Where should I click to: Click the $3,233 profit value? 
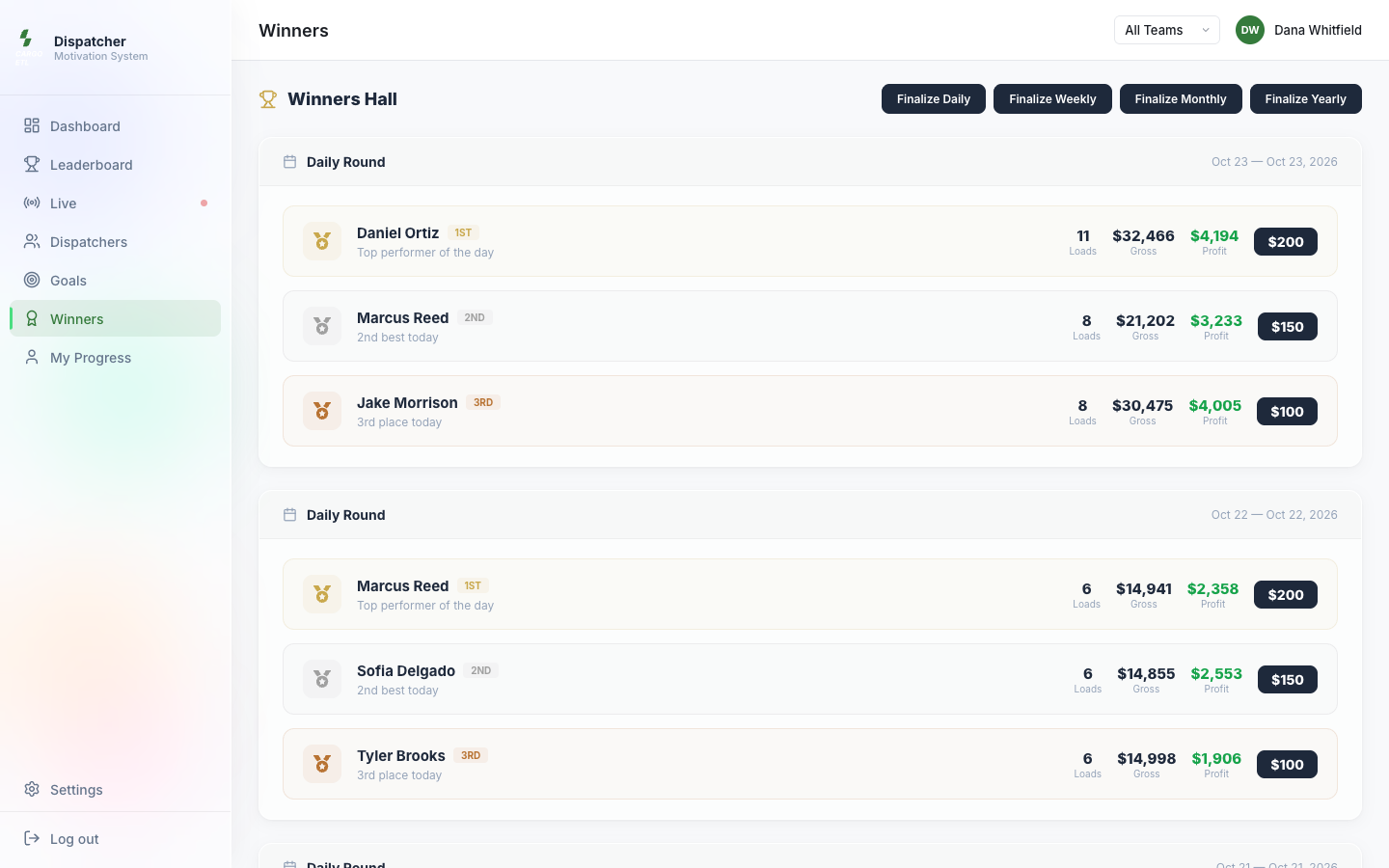tap(1216, 321)
